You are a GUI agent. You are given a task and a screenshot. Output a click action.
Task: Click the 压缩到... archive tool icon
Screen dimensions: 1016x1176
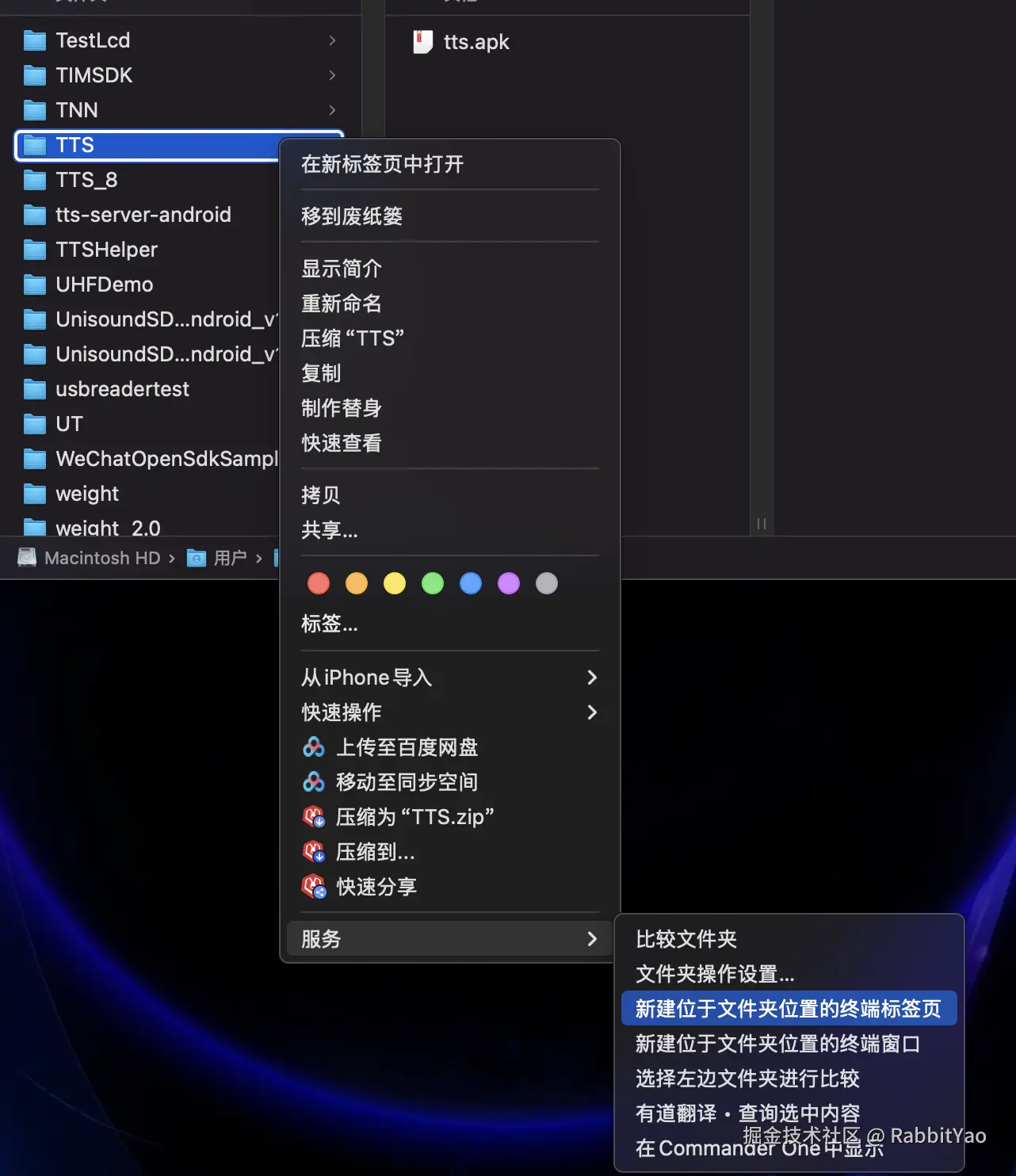click(314, 852)
